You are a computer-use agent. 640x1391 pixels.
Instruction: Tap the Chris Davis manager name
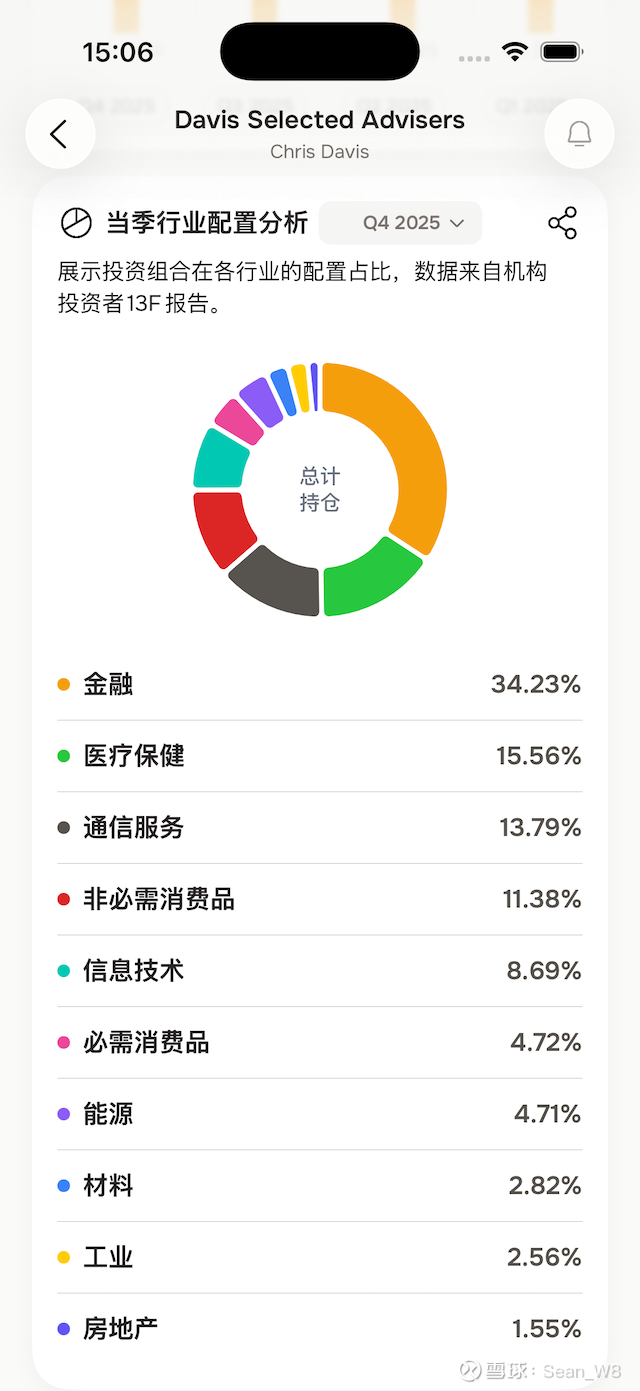tap(320, 152)
